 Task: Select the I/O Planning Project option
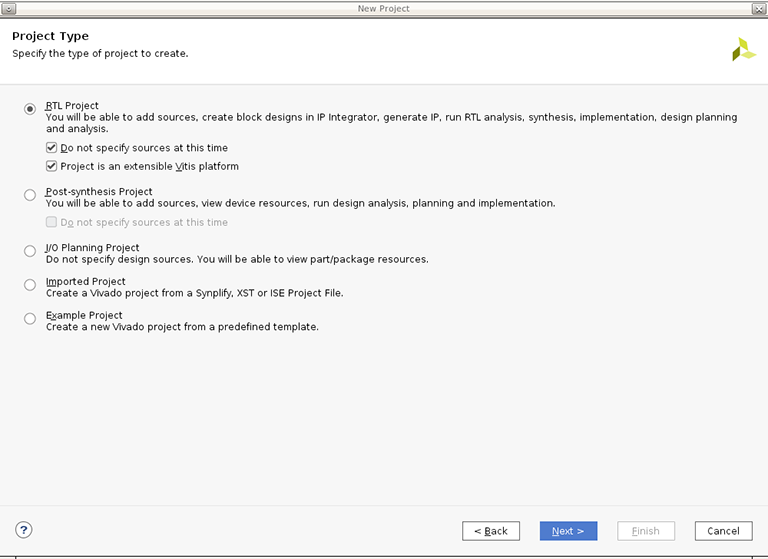coord(30,251)
